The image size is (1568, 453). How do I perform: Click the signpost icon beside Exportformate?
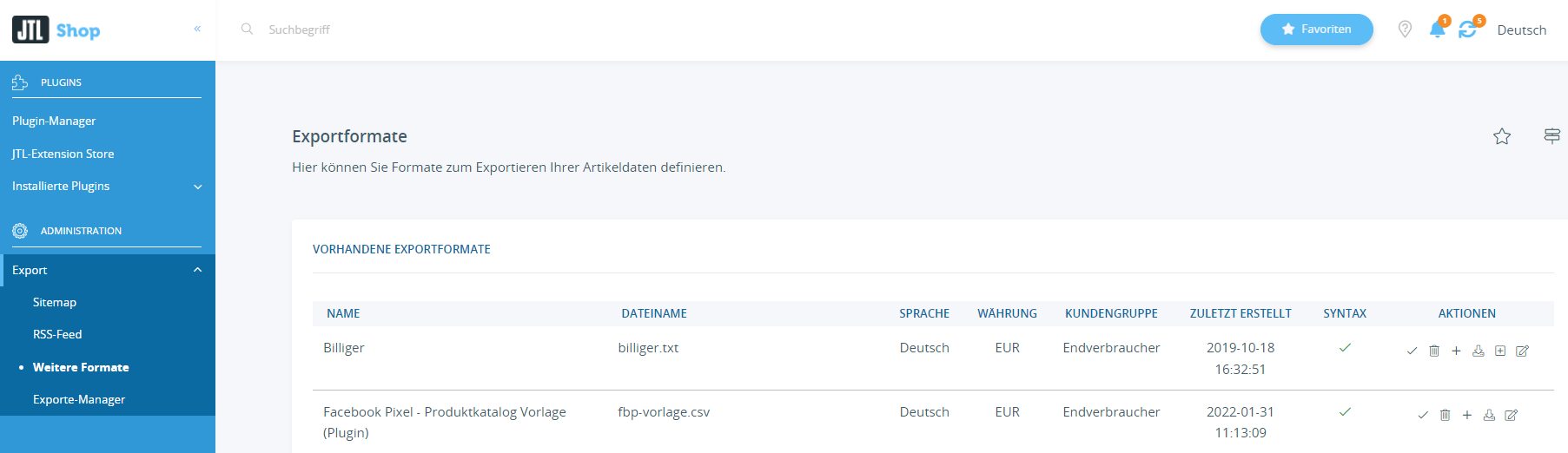click(x=1551, y=135)
